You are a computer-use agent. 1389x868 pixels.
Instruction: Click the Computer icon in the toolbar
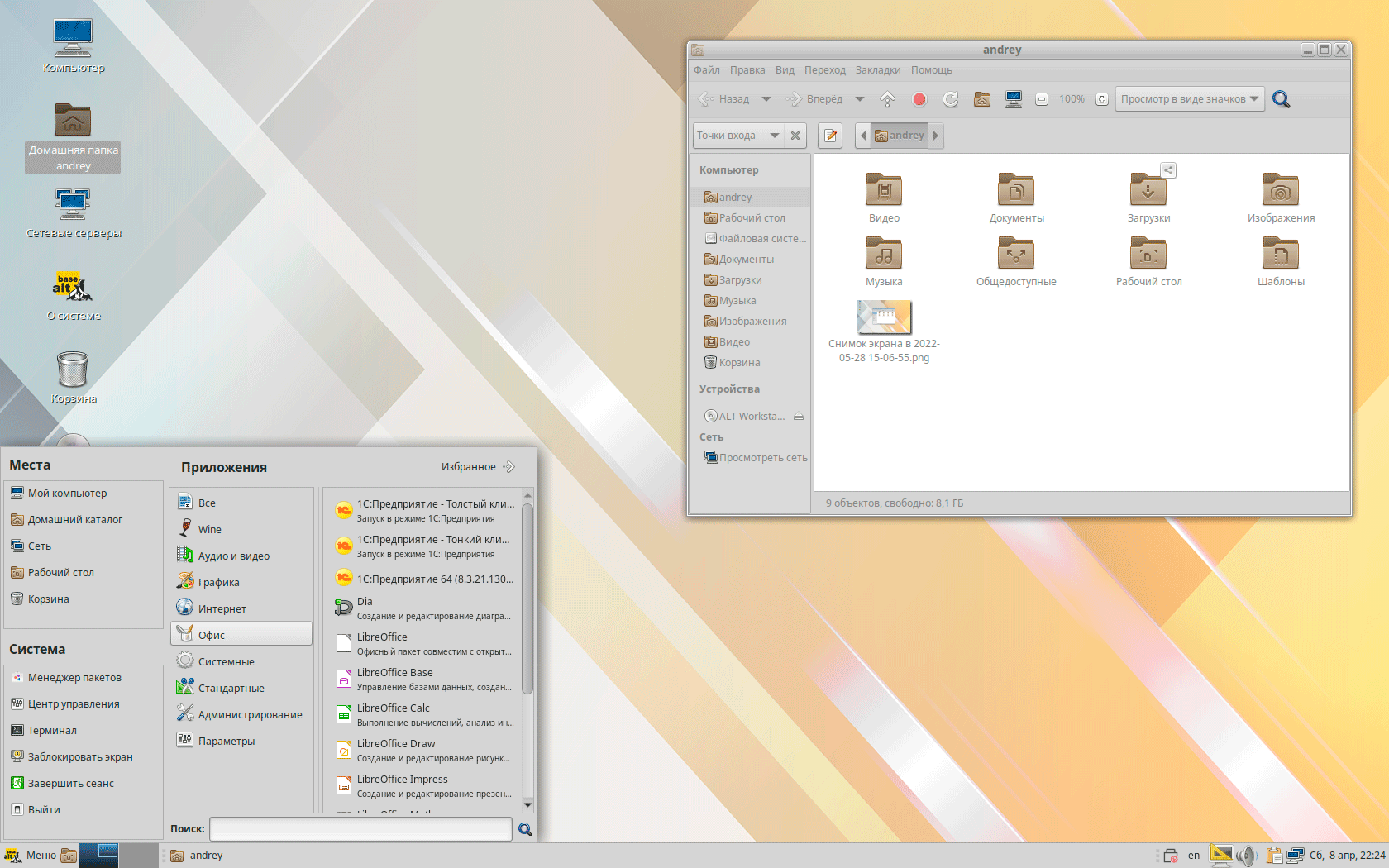pos(1014,99)
